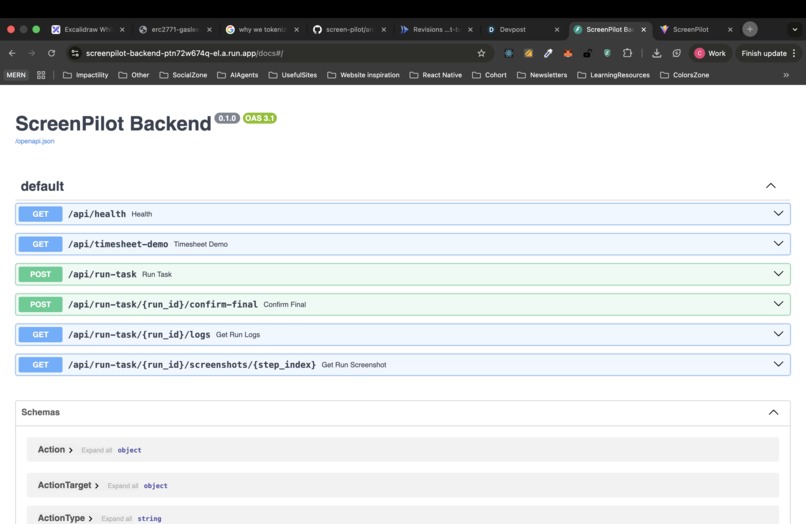Image resolution: width=806 pixels, height=524 pixels.
Task: Collapse the default section chevron
Action: [771, 186]
